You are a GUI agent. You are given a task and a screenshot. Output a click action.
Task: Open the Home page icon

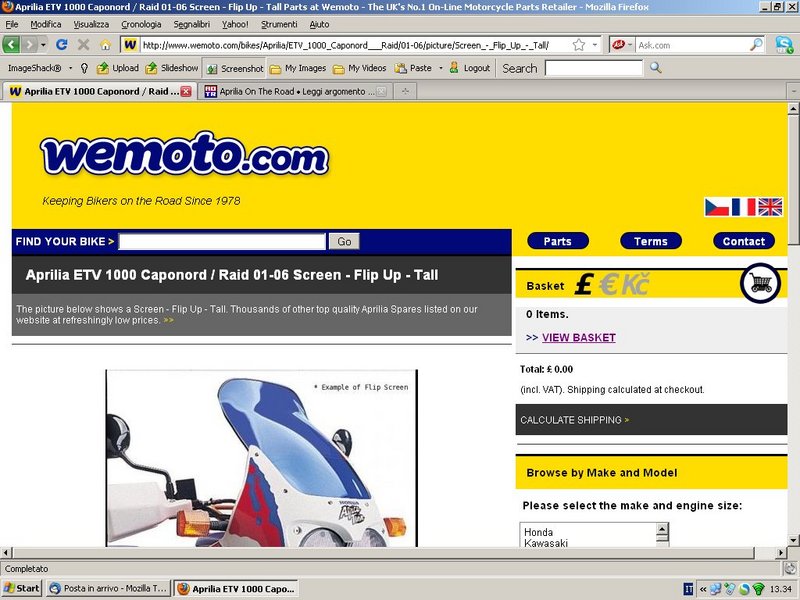click(105, 45)
